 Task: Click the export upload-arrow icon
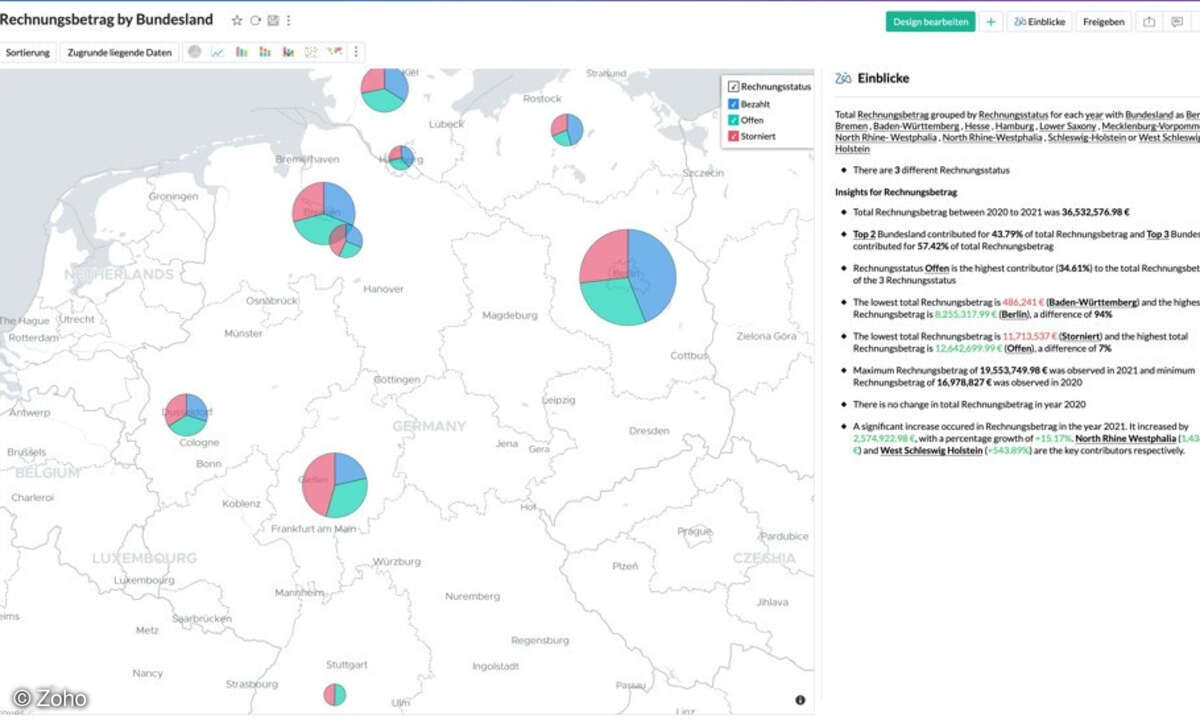click(x=1149, y=21)
